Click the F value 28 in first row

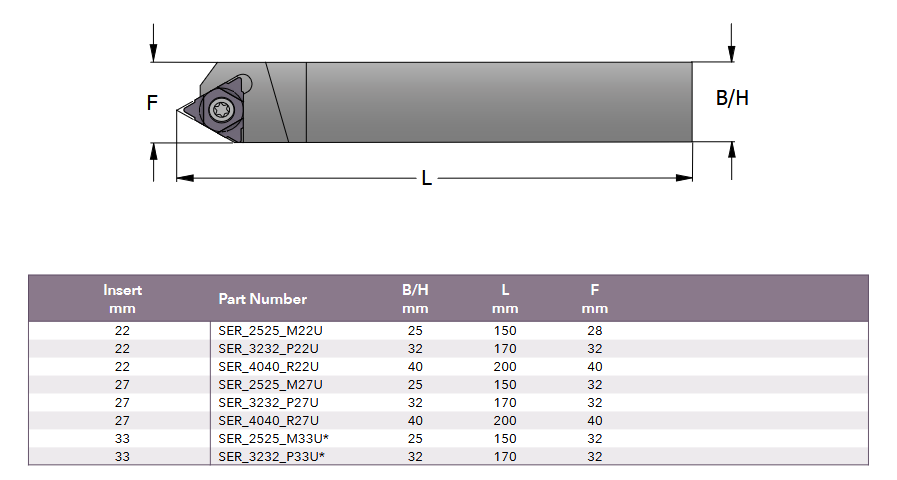[595, 330]
